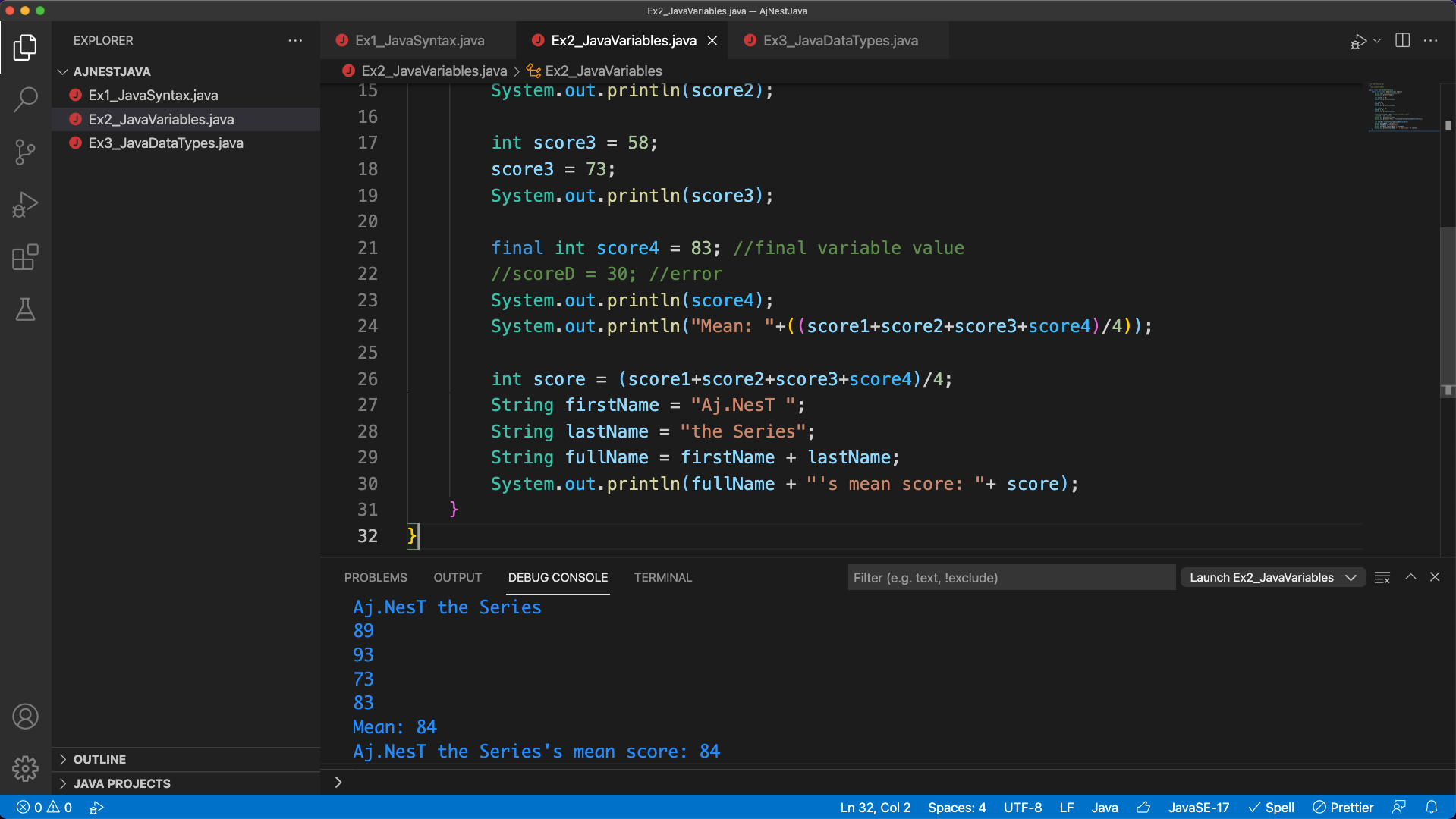The width and height of the screenshot is (1456, 819).
Task: Open the Run and Debug view
Action: (x=26, y=204)
